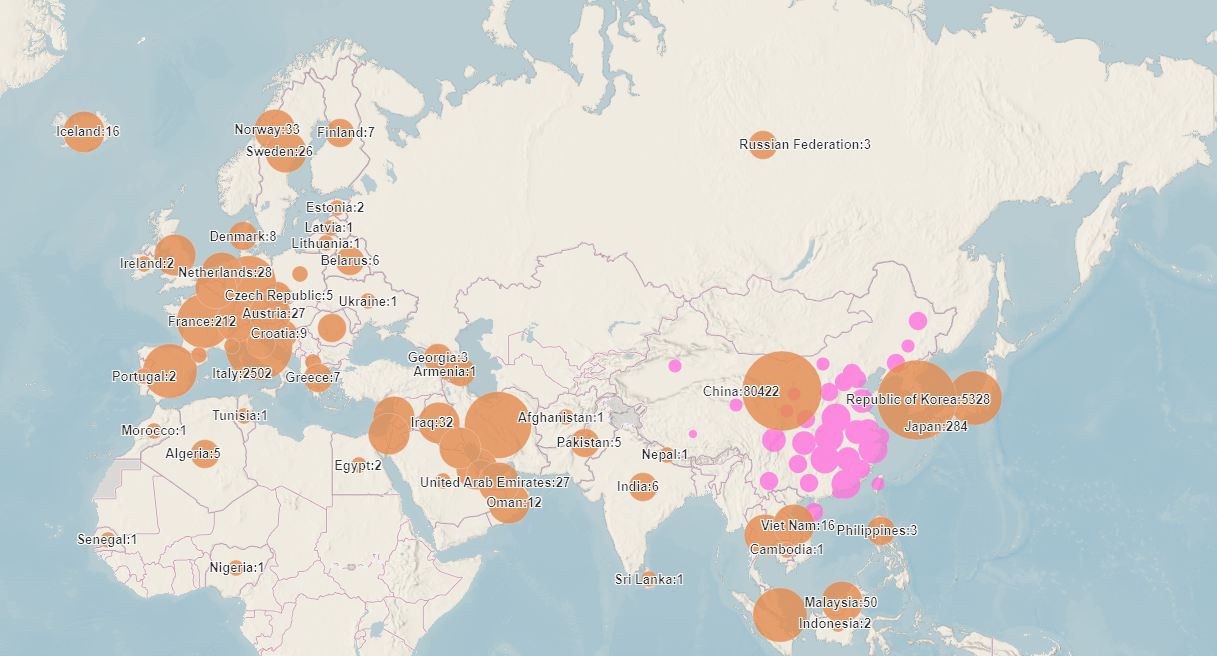This screenshot has height=656, width=1217.
Task: Select the Finland:7 bubble
Action: (340, 133)
